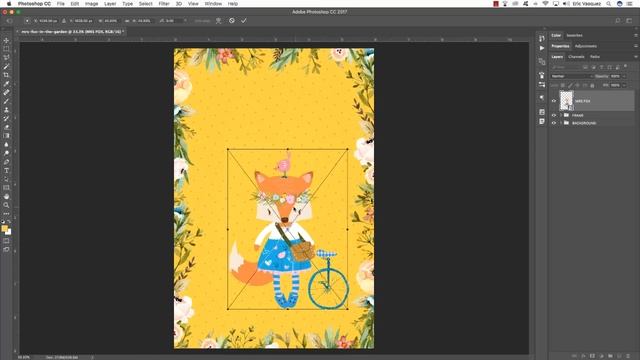Expand the BACKGROUND group
This screenshot has height=360, width=640.
tap(561, 123)
